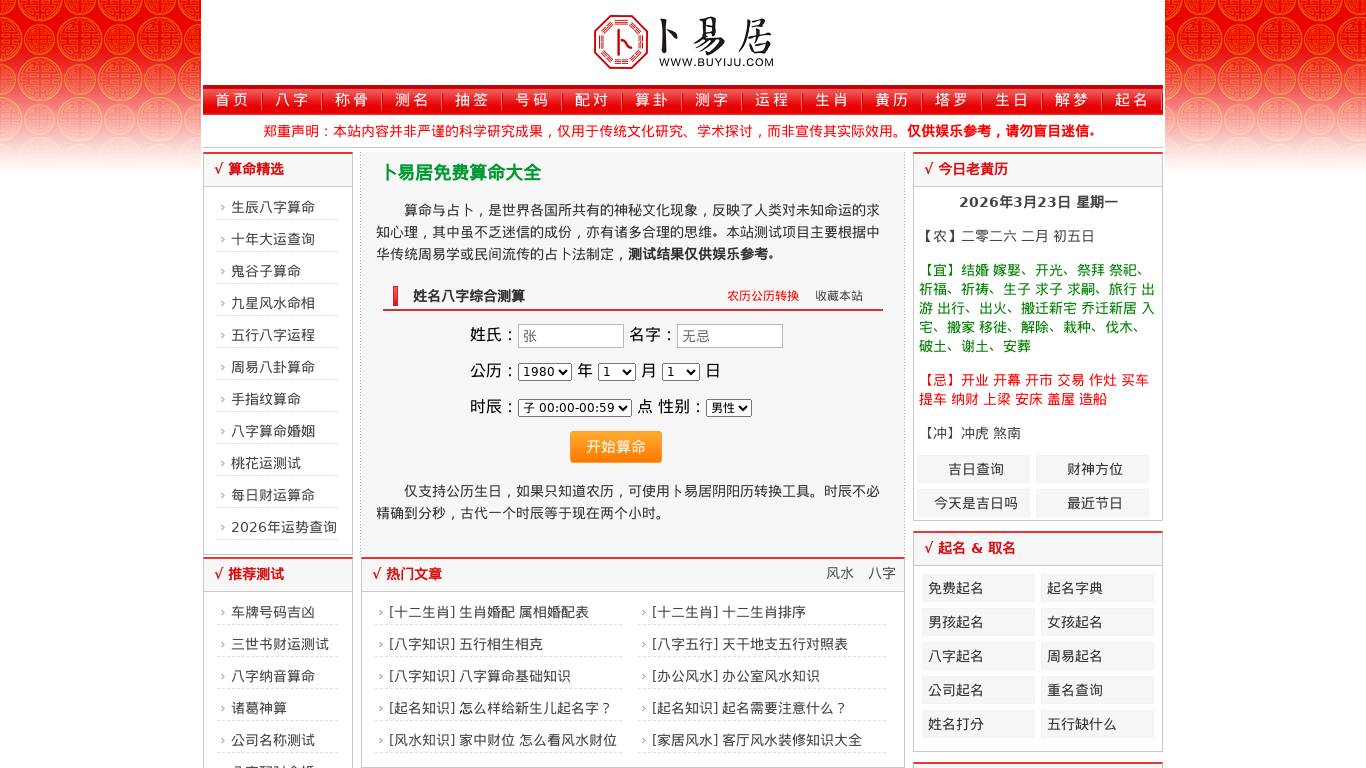Open 生辰八字算命 in the left sidebar
Screen dimensions: 1366x768
(273, 207)
